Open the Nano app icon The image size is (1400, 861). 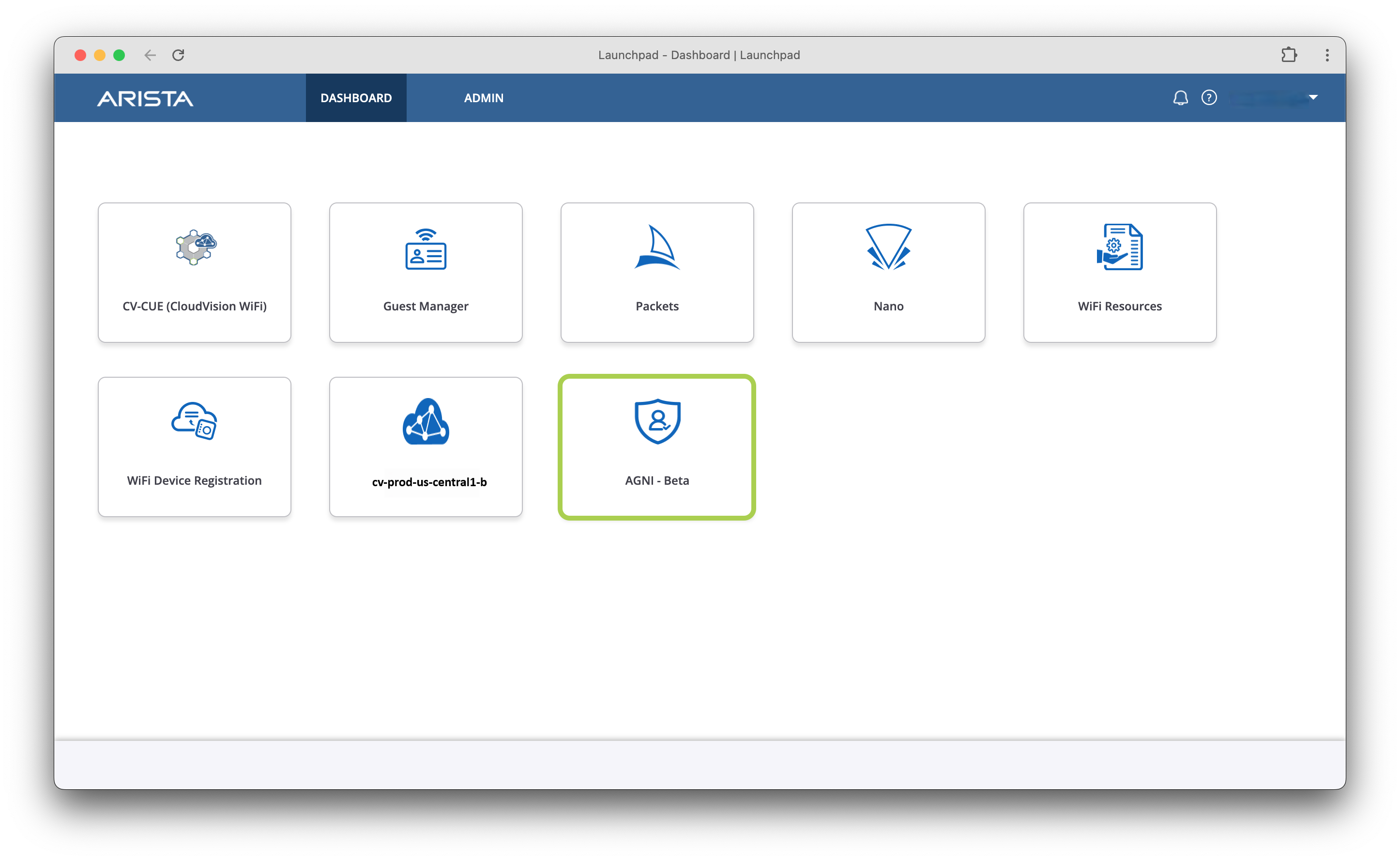click(x=888, y=247)
